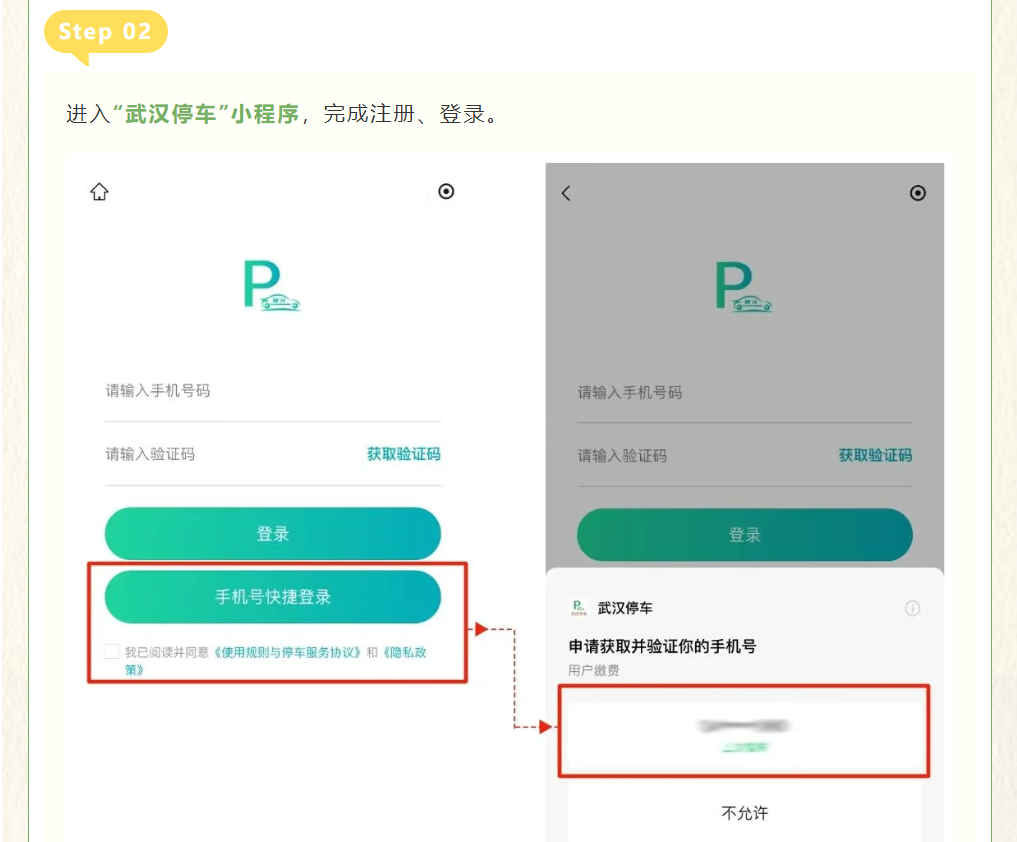1017x842 pixels.
Task: Click the yellow Step 02 badge
Action: [105, 32]
